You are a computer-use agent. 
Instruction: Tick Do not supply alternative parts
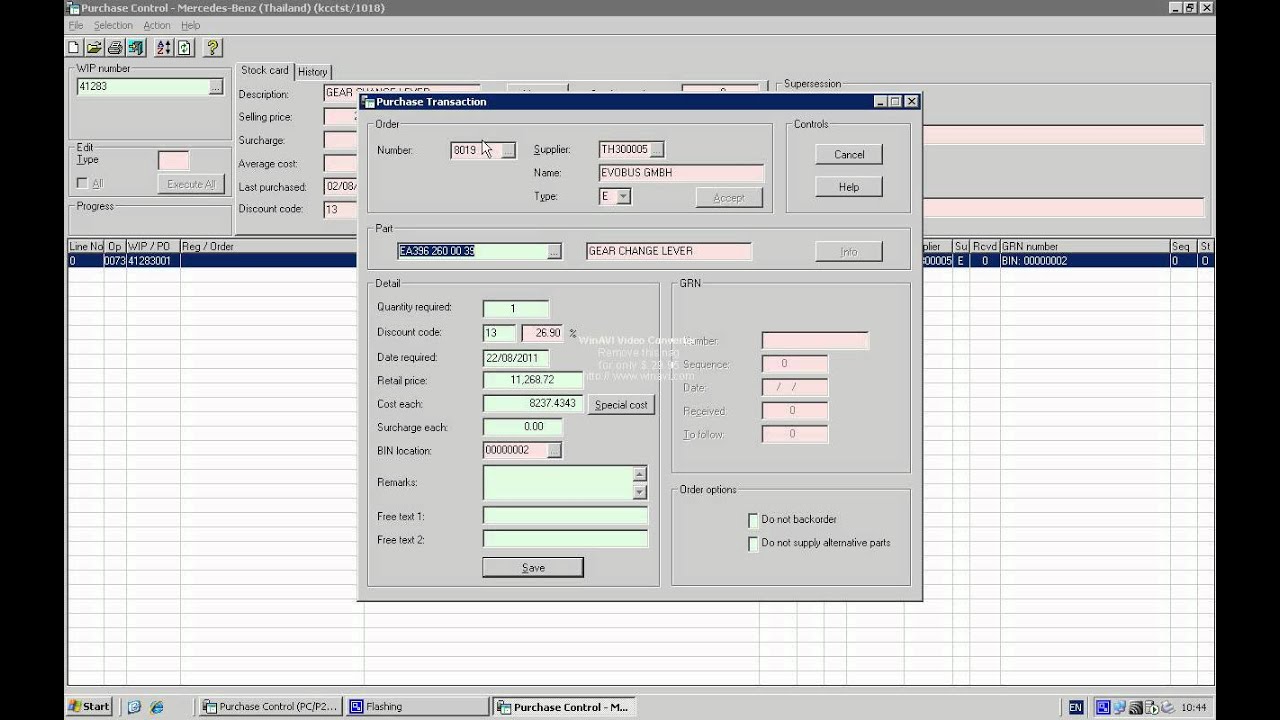pyautogui.click(x=753, y=543)
